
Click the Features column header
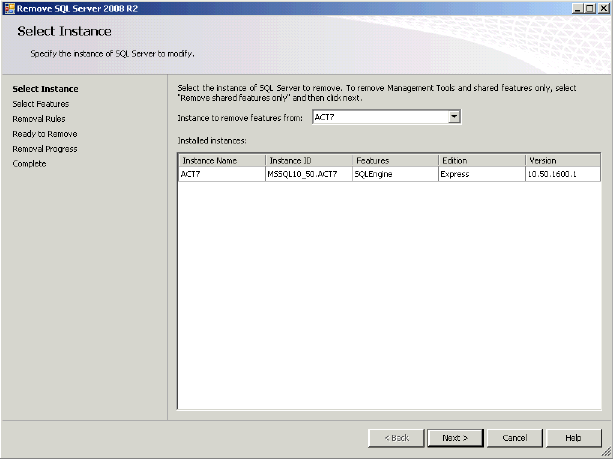[x=395, y=161]
